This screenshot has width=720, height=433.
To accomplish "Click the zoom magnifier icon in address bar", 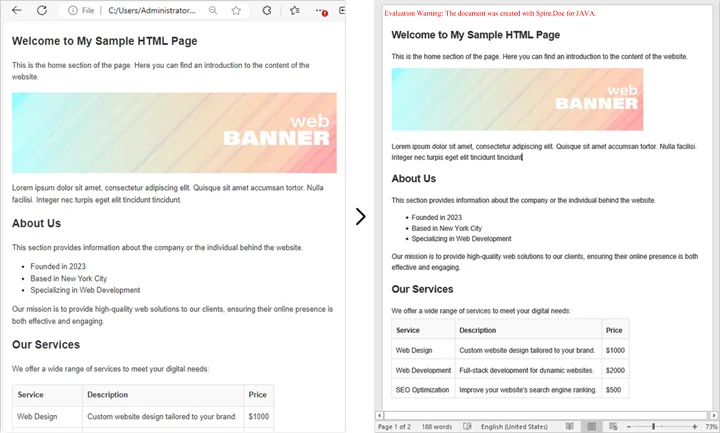I will [x=213, y=10].
